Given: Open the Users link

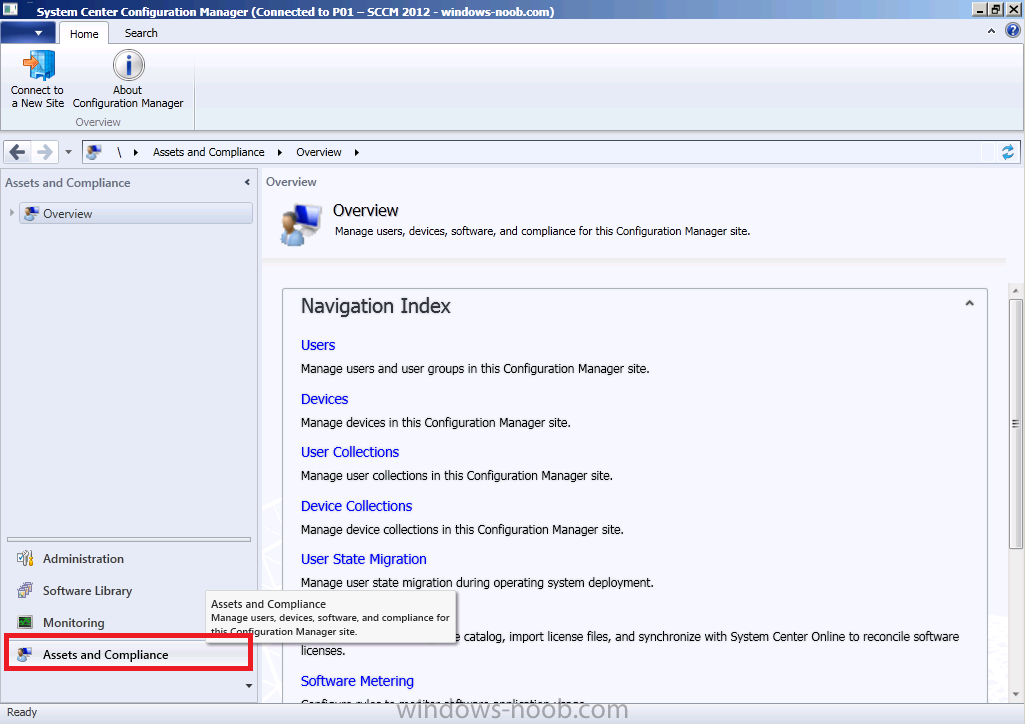Looking at the screenshot, I should click(318, 345).
